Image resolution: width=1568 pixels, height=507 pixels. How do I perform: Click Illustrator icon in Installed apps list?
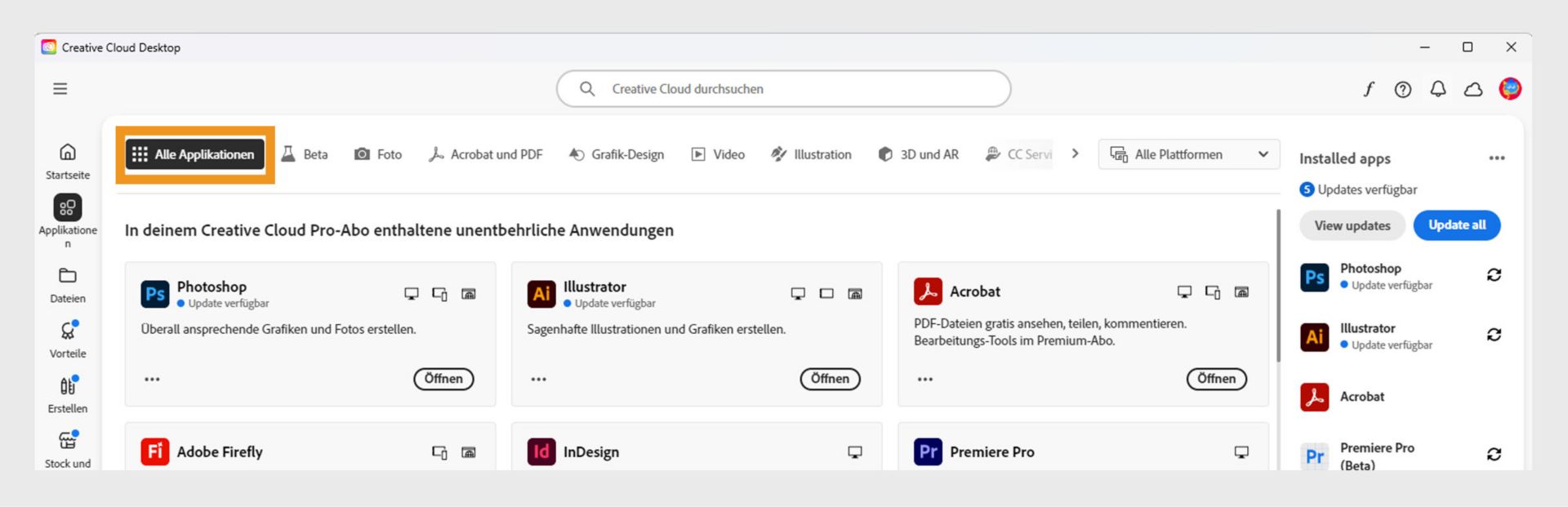[1314, 336]
